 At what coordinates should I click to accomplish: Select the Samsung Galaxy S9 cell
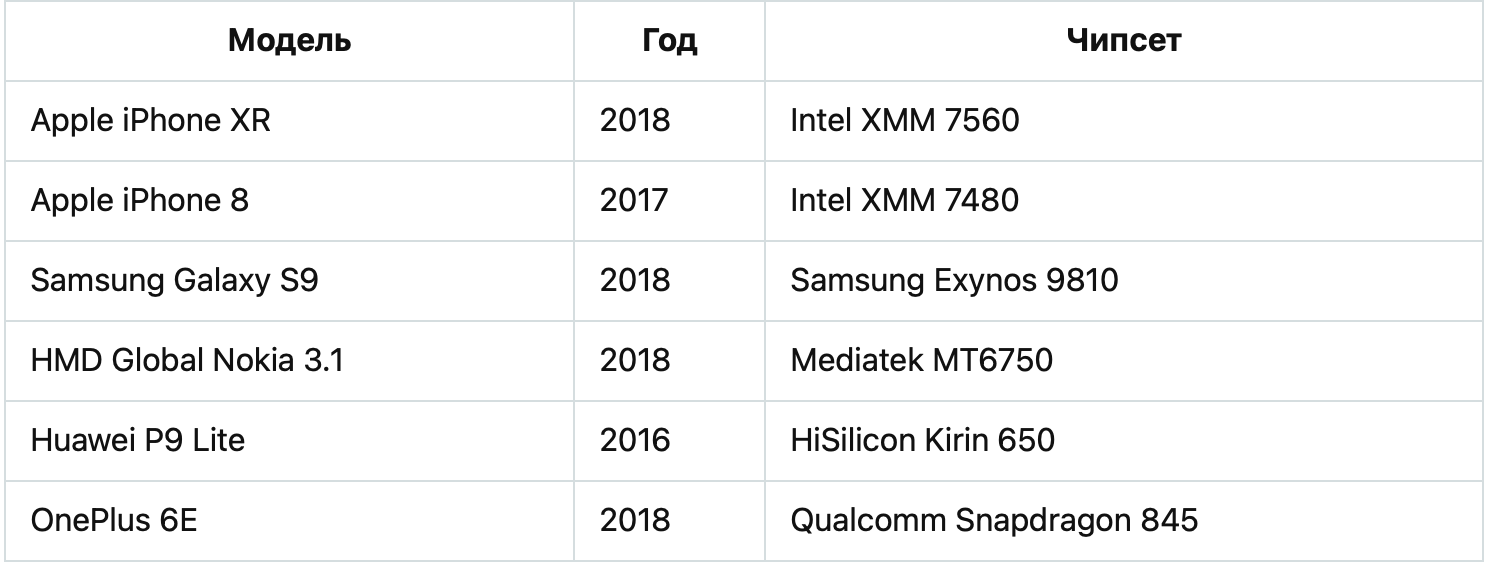[289, 281]
